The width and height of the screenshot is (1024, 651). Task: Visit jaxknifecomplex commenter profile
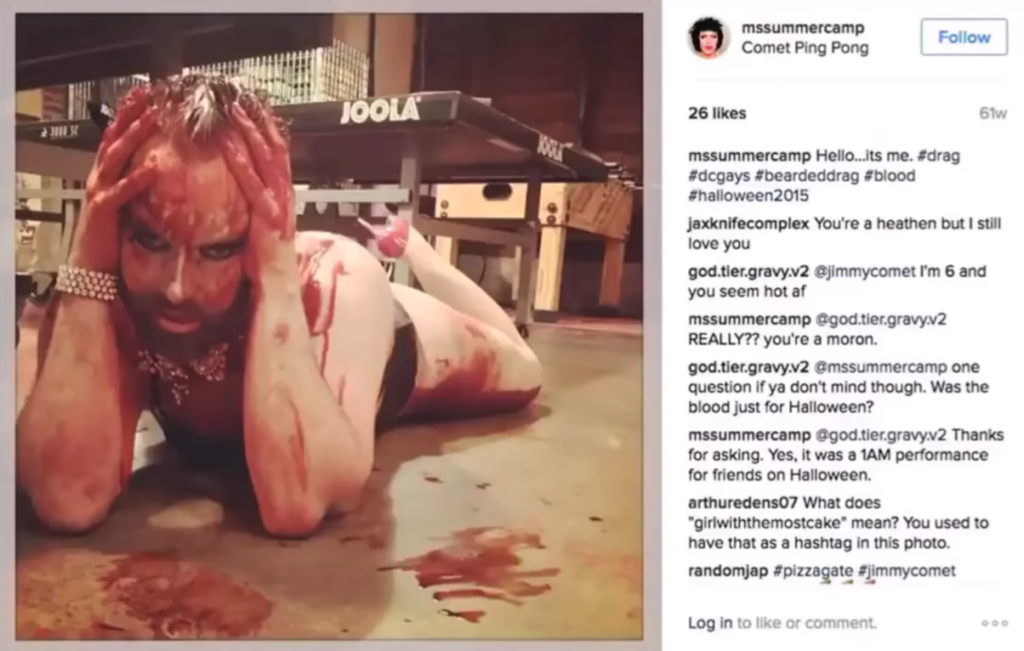tap(748, 223)
